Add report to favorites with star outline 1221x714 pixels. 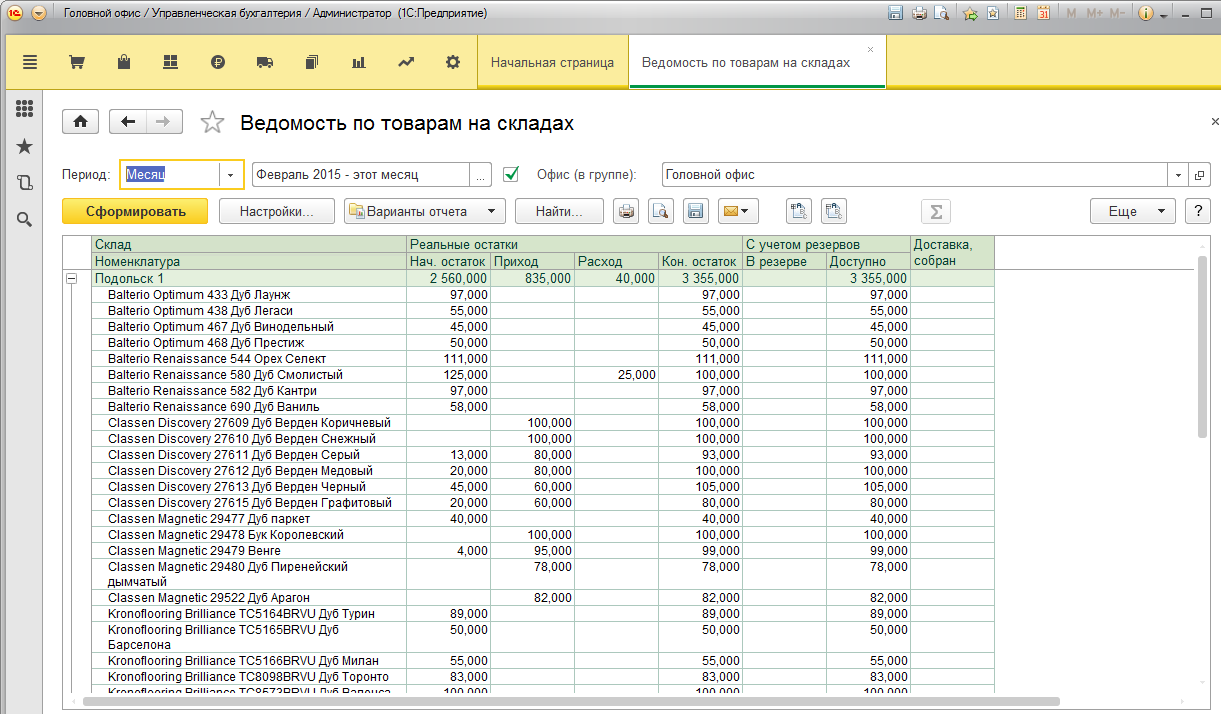pyautogui.click(x=212, y=122)
